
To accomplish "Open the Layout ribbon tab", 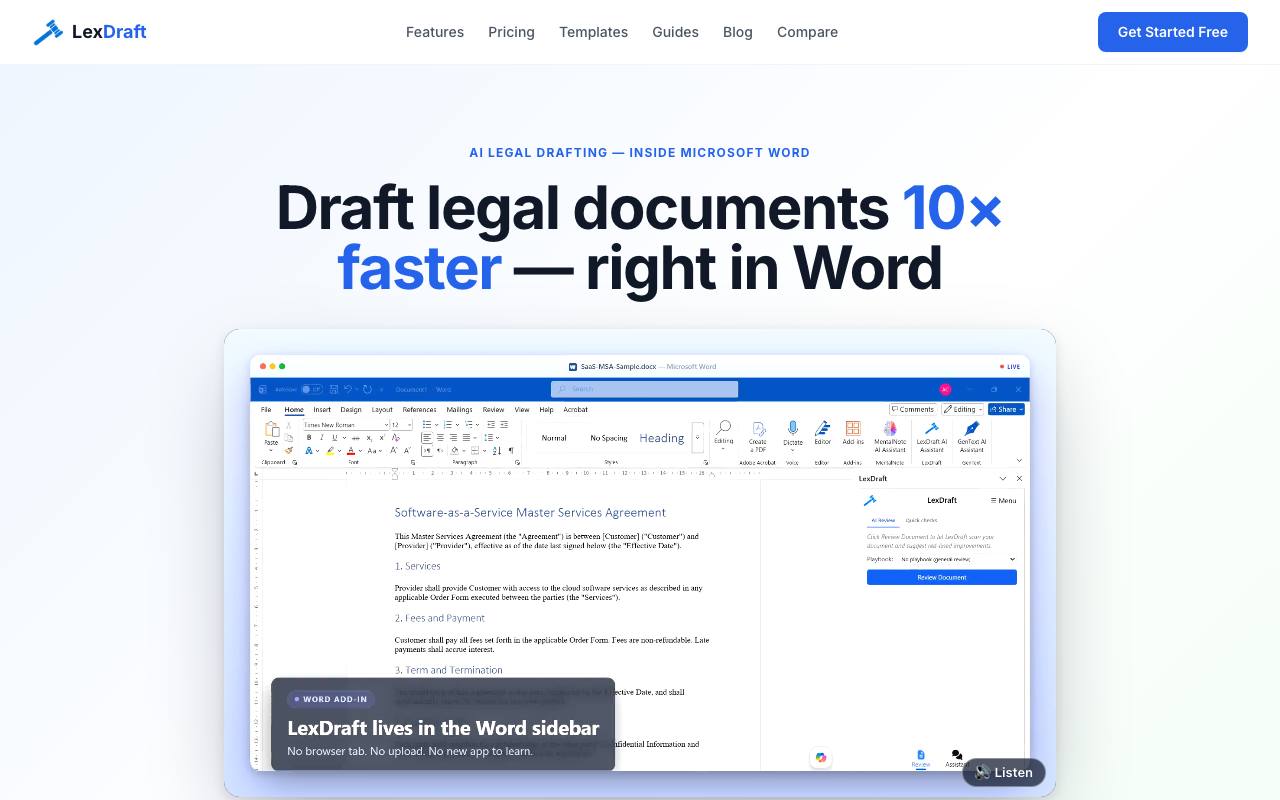I will click(382, 409).
